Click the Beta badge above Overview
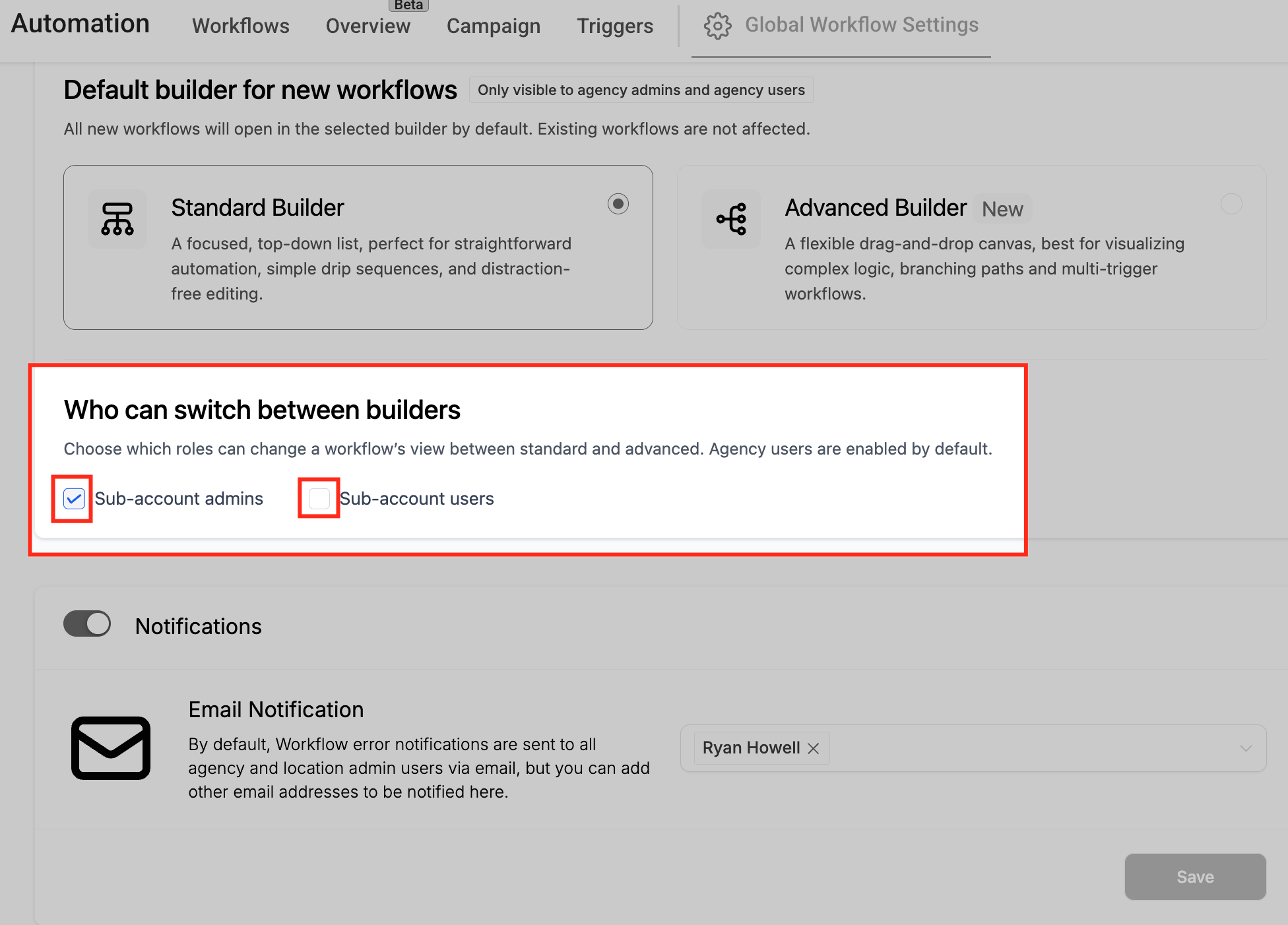 (x=408, y=5)
